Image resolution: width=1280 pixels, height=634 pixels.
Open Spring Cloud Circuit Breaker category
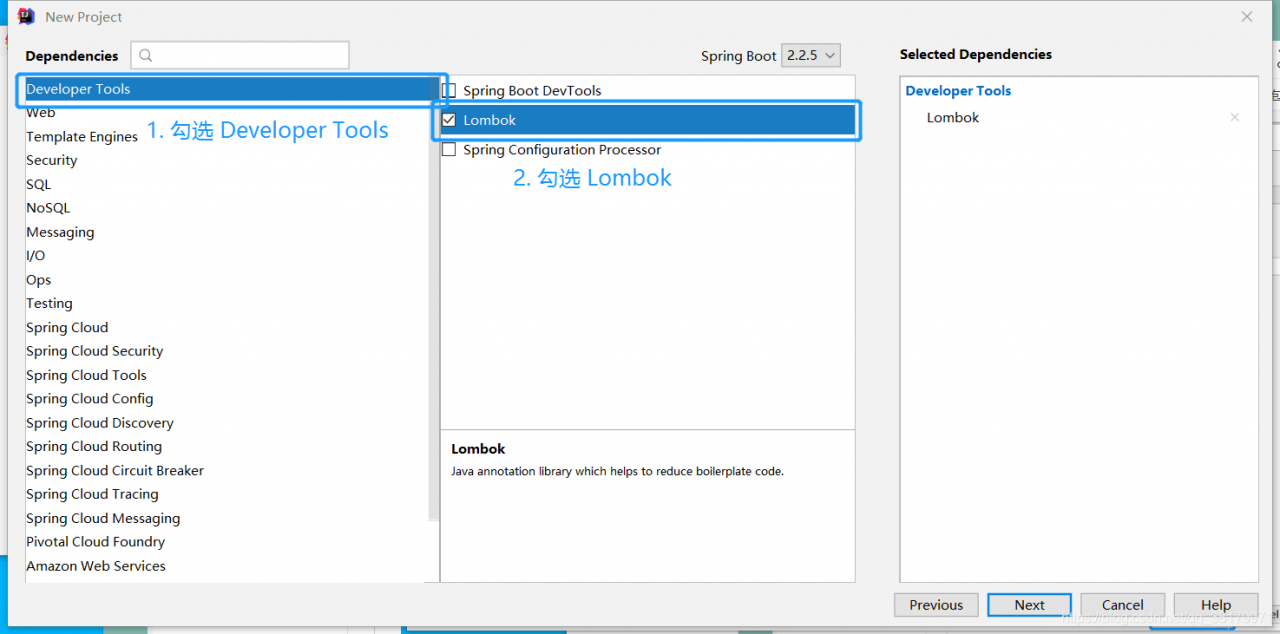115,470
